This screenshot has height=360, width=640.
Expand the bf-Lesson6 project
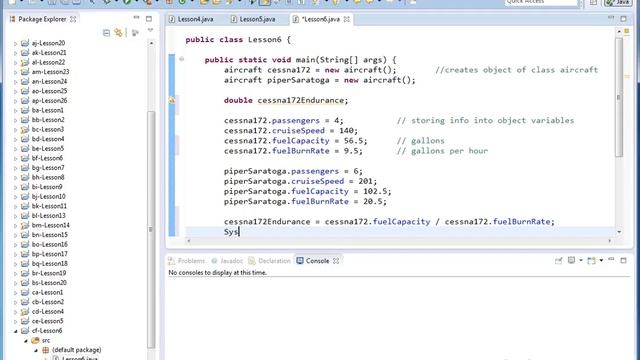[16, 158]
